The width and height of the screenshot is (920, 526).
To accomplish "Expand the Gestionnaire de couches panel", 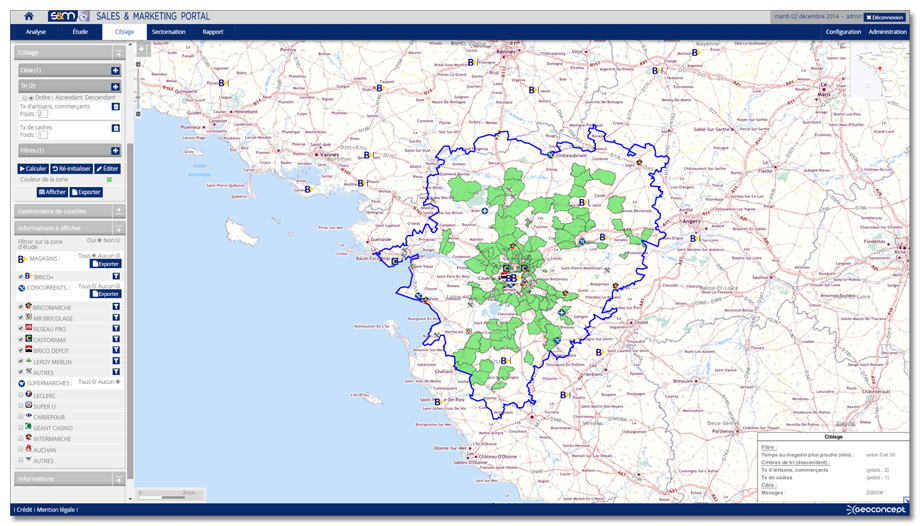I will 119,211.
